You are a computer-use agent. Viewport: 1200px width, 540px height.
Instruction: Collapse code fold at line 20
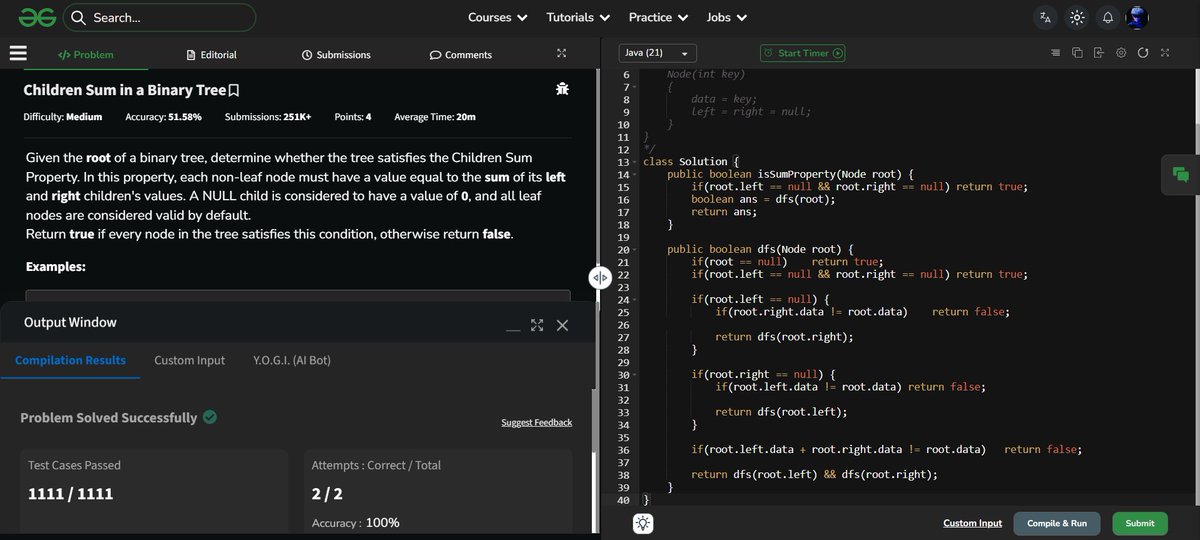tap(636, 249)
